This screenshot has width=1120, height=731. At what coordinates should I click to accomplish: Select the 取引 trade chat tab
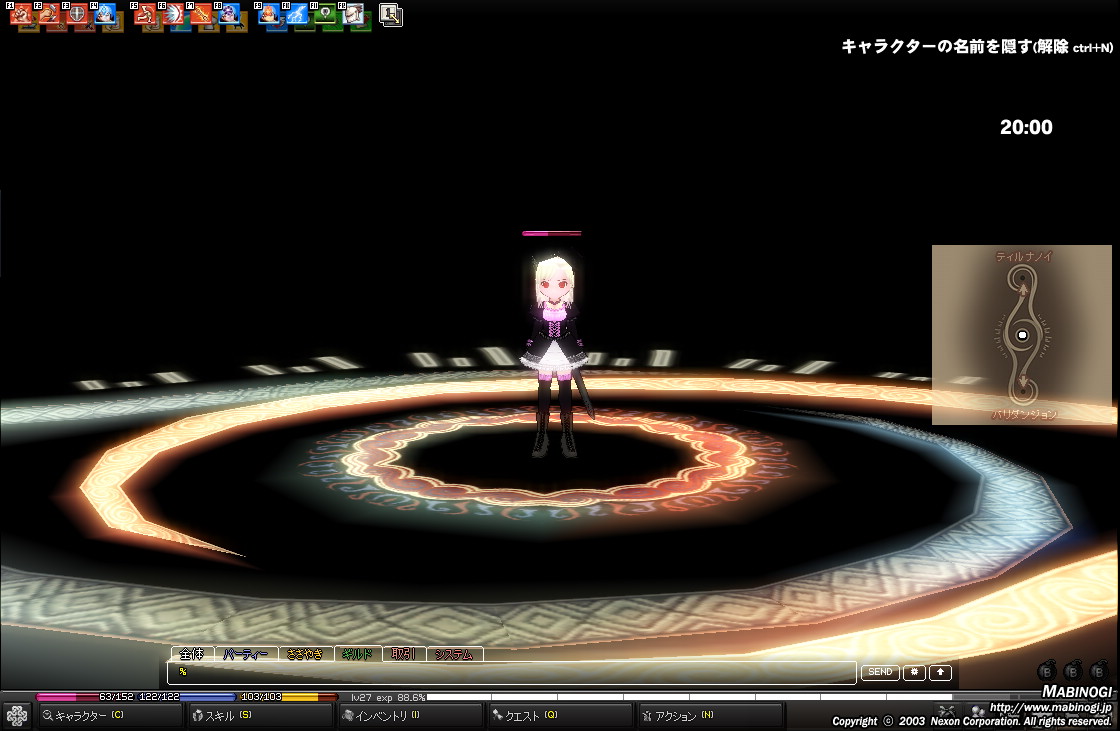[404, 654]
